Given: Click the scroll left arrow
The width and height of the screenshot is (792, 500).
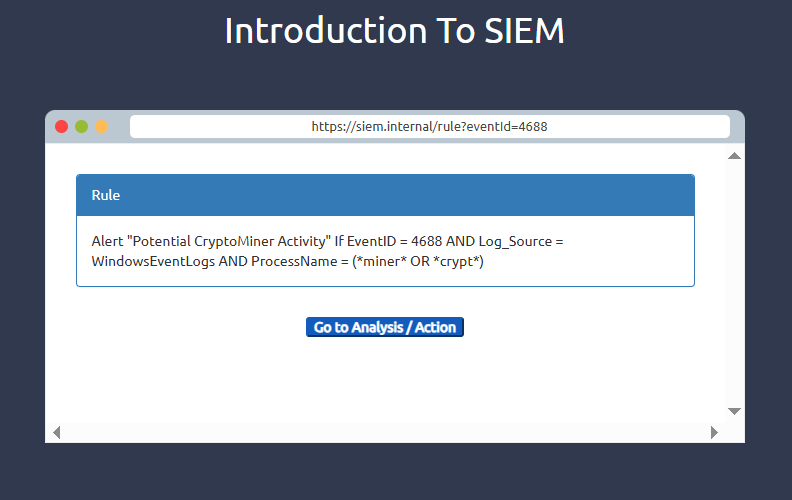Looking at the screenshot, I should click(56, 432).
